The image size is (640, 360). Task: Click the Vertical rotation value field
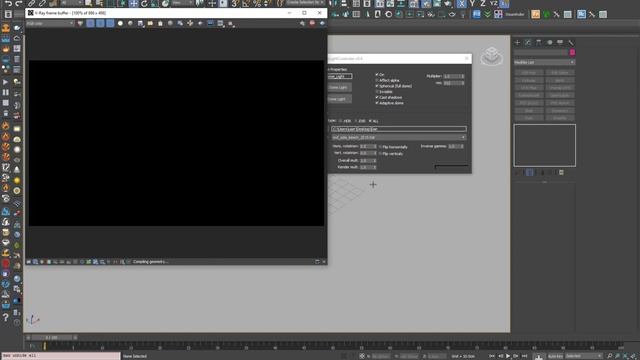tap(368, 153)
